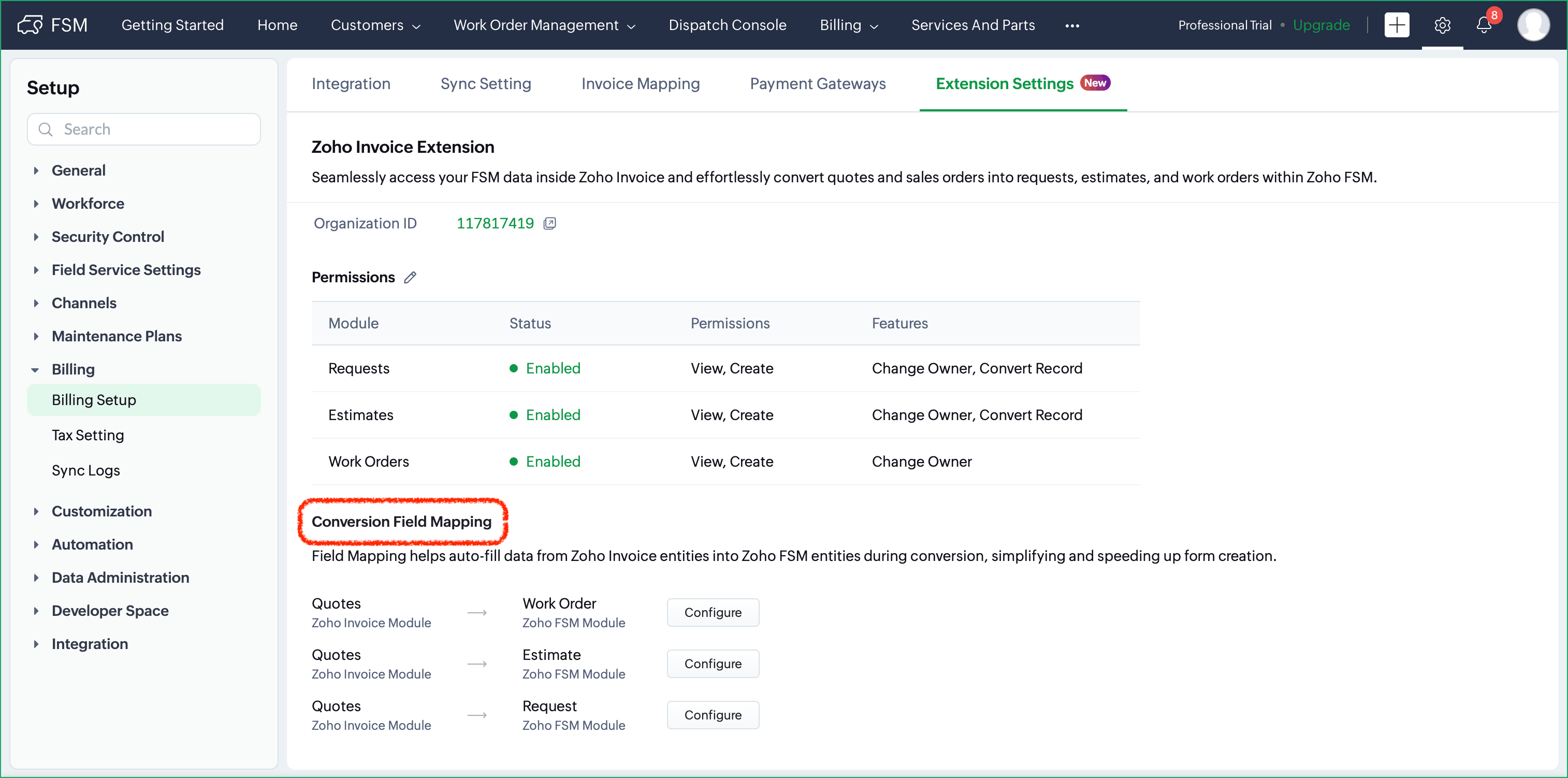Viewport: 1568px width, 778px height.
Task: Copy Organization ID using the icon
Action: coord(549,223)
